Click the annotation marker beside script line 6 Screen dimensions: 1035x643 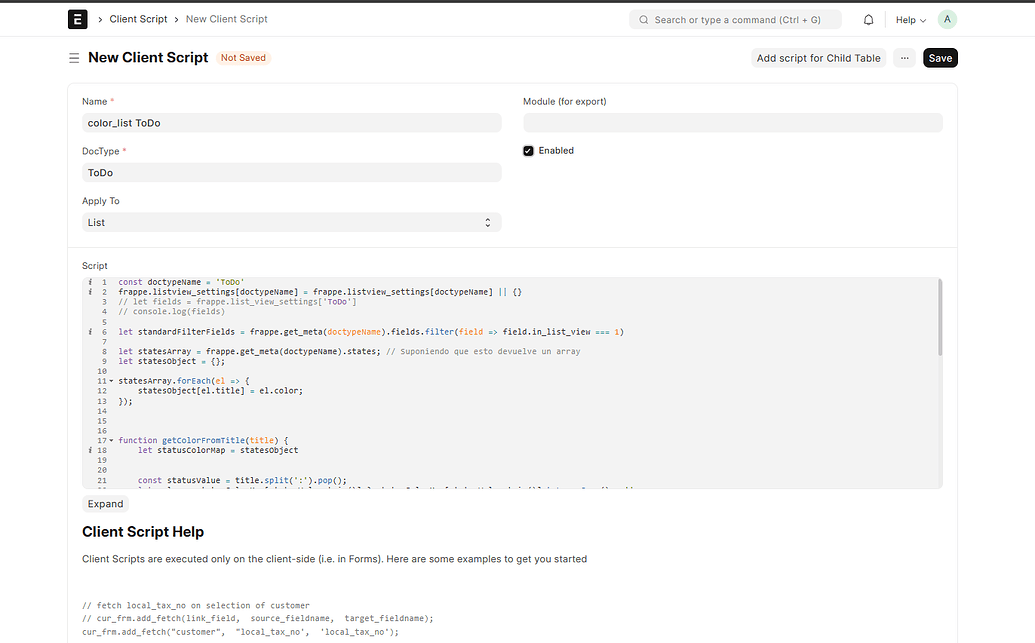point(88,331)
